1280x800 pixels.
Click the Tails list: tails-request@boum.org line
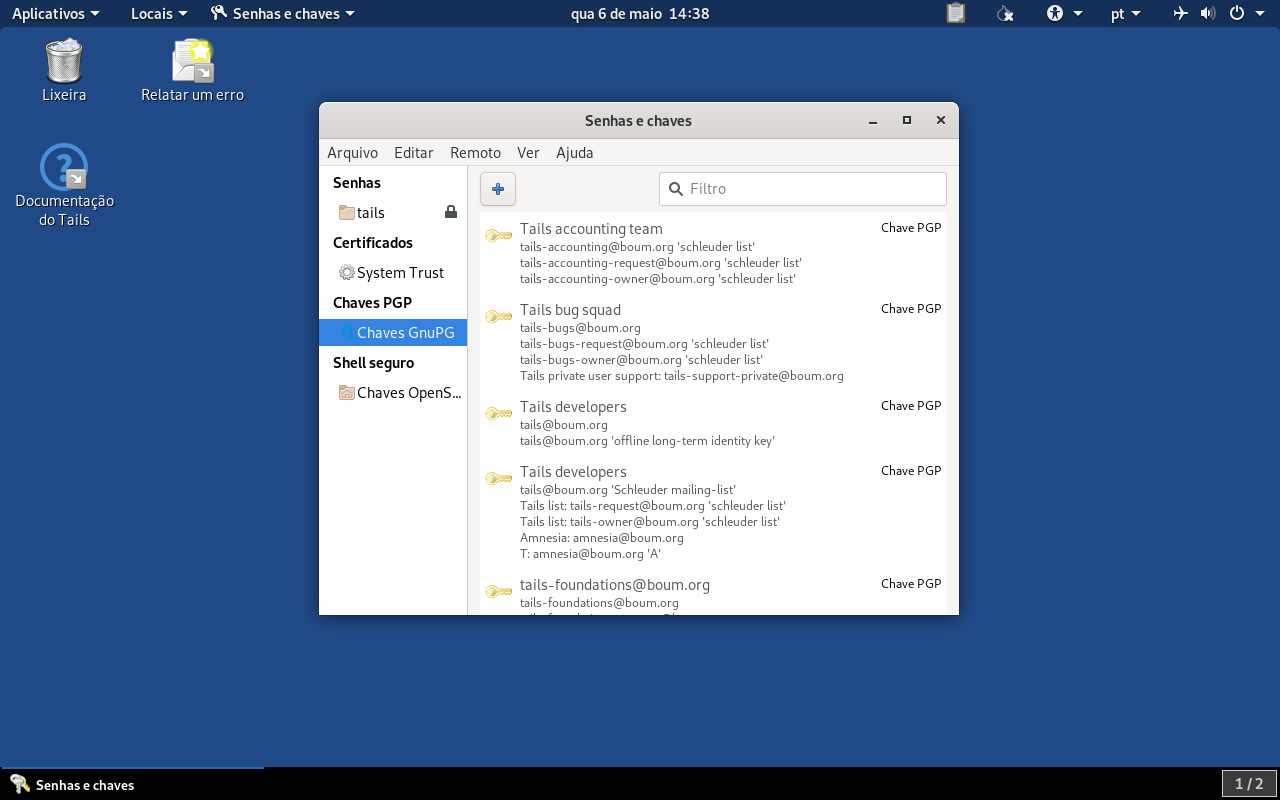tap(653, 506)
